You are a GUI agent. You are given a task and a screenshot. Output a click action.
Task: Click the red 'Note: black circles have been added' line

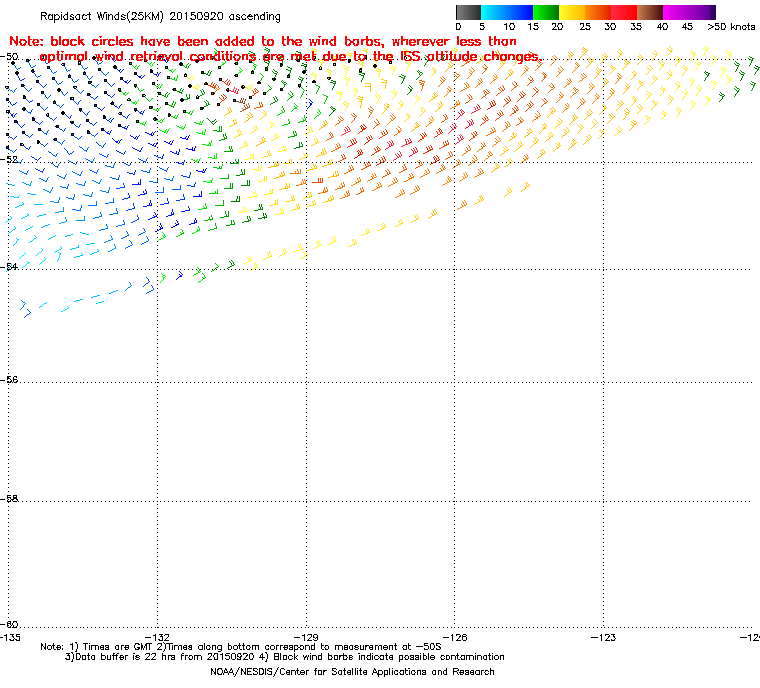(263, 41)
